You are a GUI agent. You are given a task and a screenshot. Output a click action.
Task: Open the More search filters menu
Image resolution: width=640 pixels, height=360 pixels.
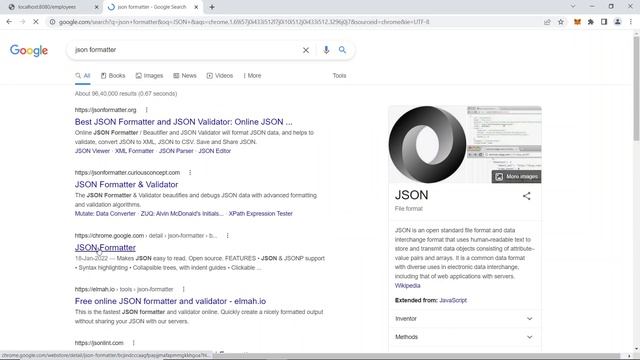coord(252,76)
